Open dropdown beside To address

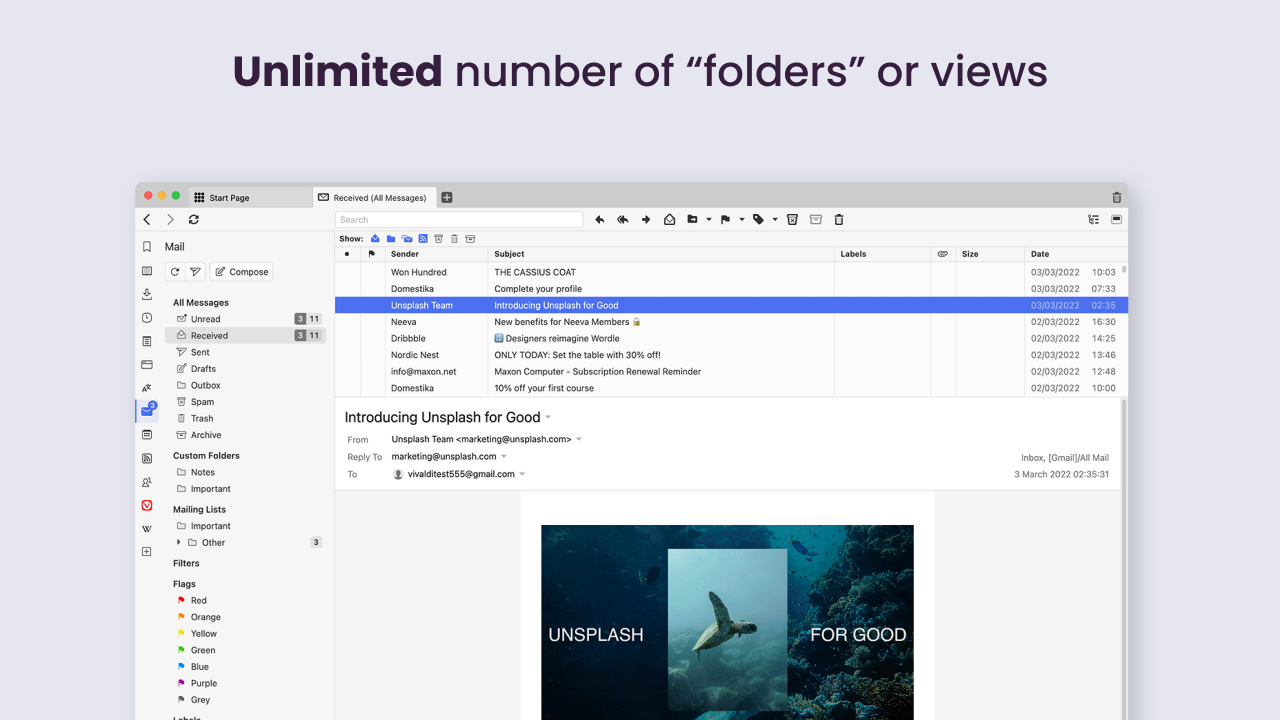[522, 474]
